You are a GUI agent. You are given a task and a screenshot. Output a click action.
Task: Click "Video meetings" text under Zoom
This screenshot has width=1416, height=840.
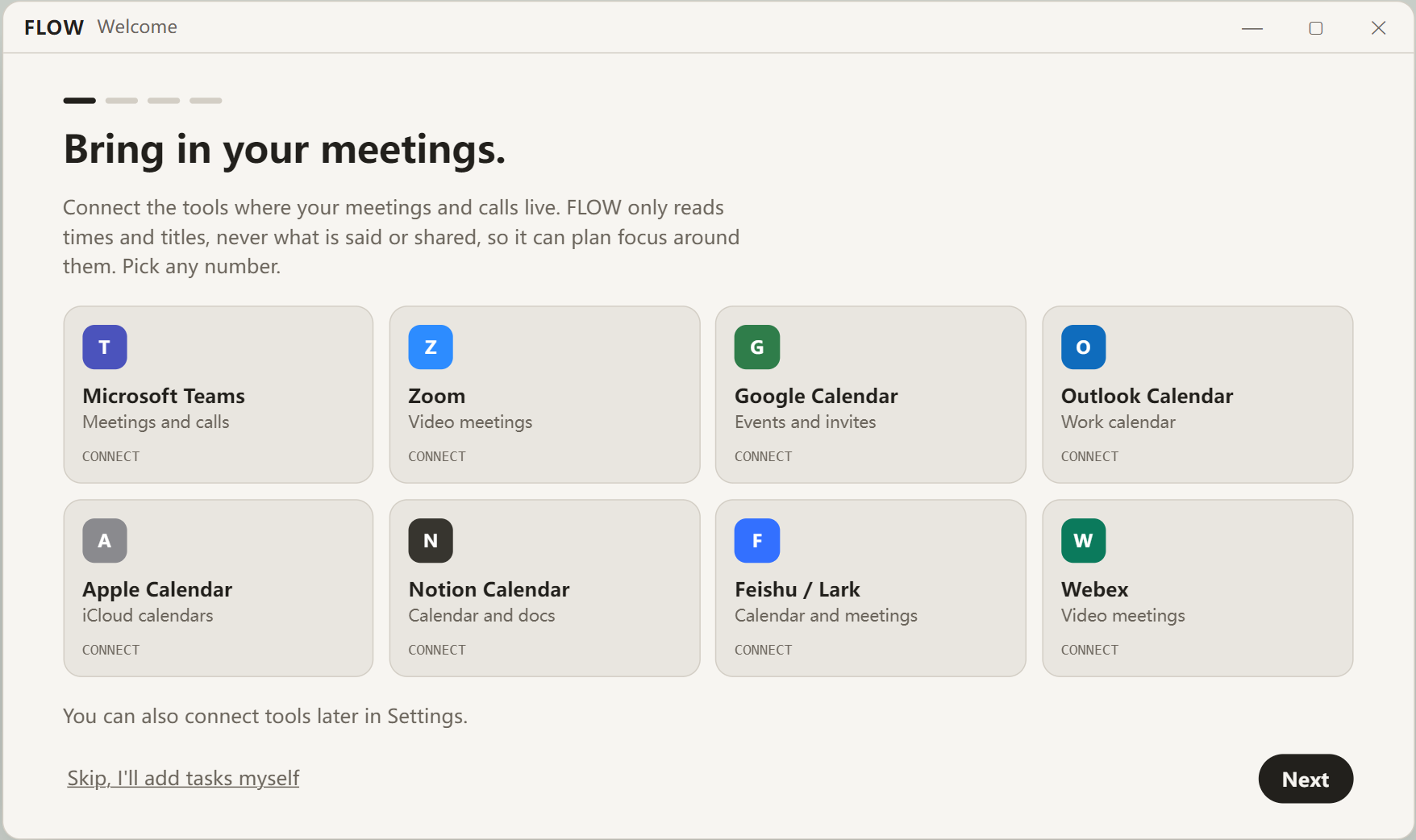[470, 422]
